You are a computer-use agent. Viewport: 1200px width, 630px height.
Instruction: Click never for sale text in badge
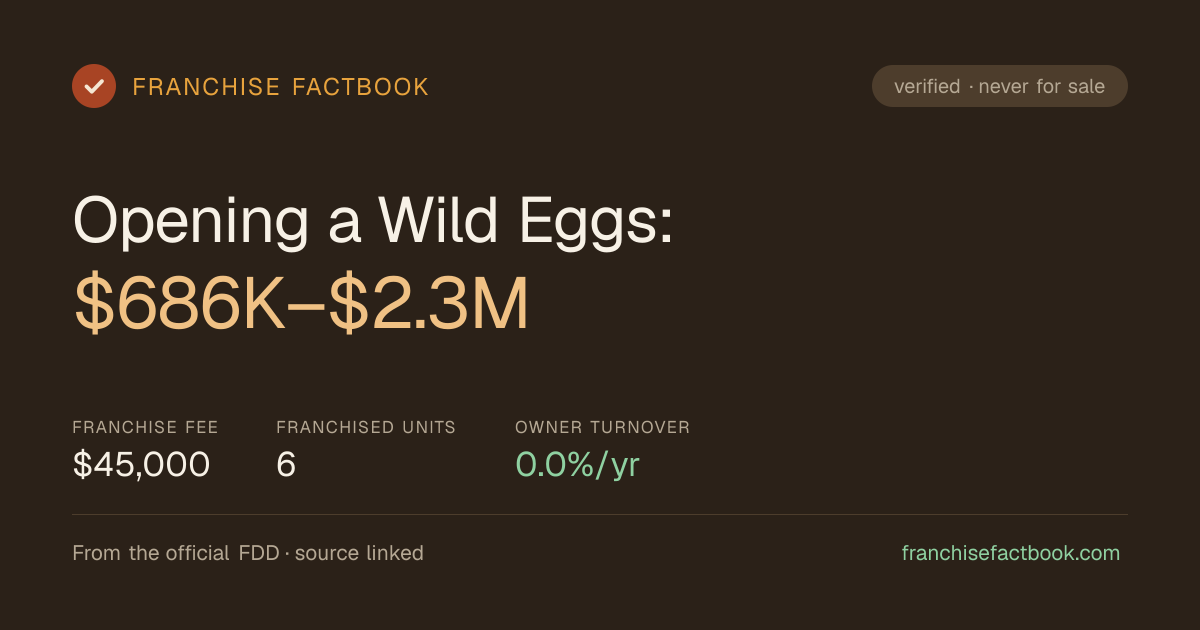tap(1042, 87)
